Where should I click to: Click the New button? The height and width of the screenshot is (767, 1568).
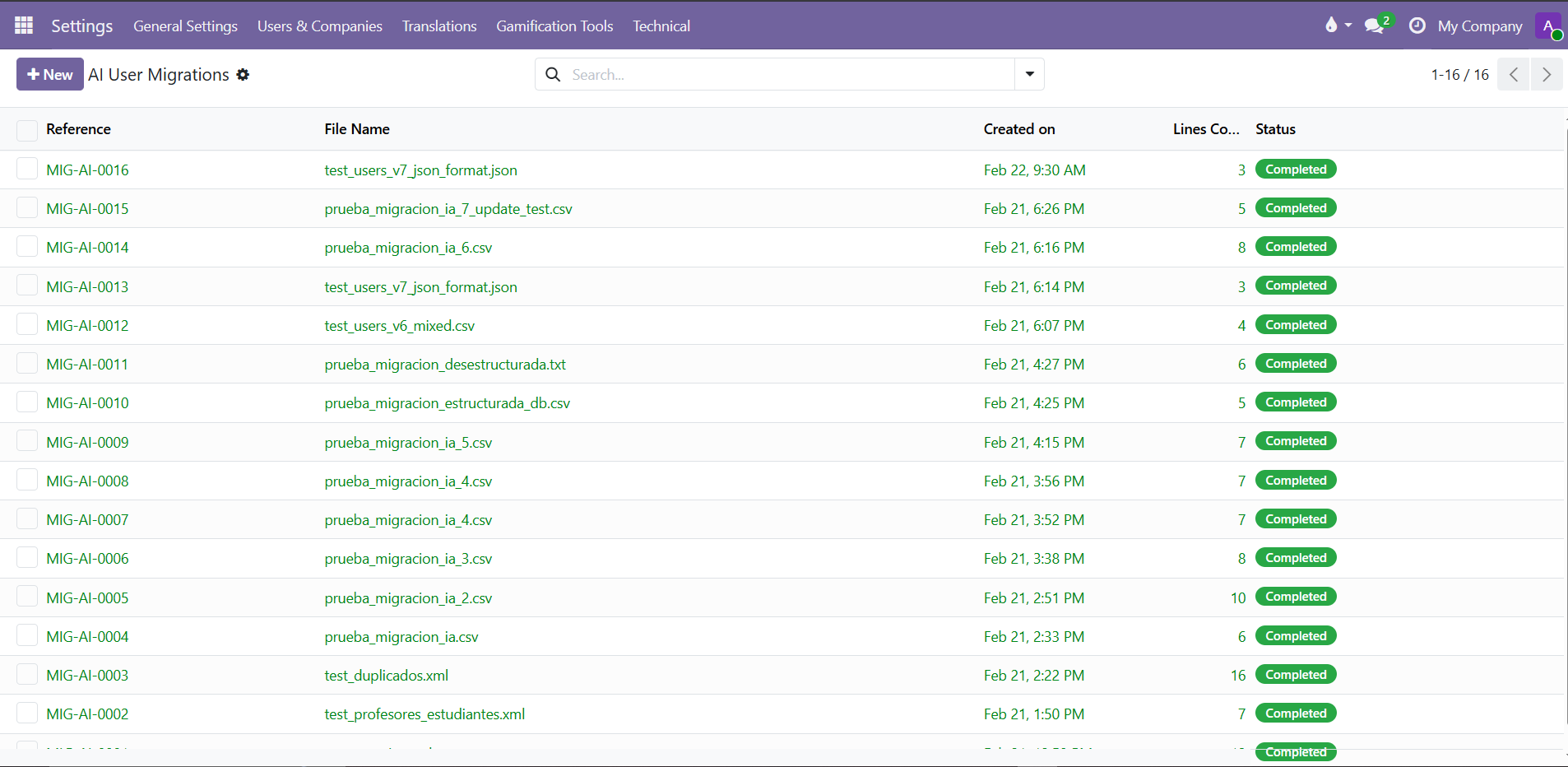coord(50,75)
